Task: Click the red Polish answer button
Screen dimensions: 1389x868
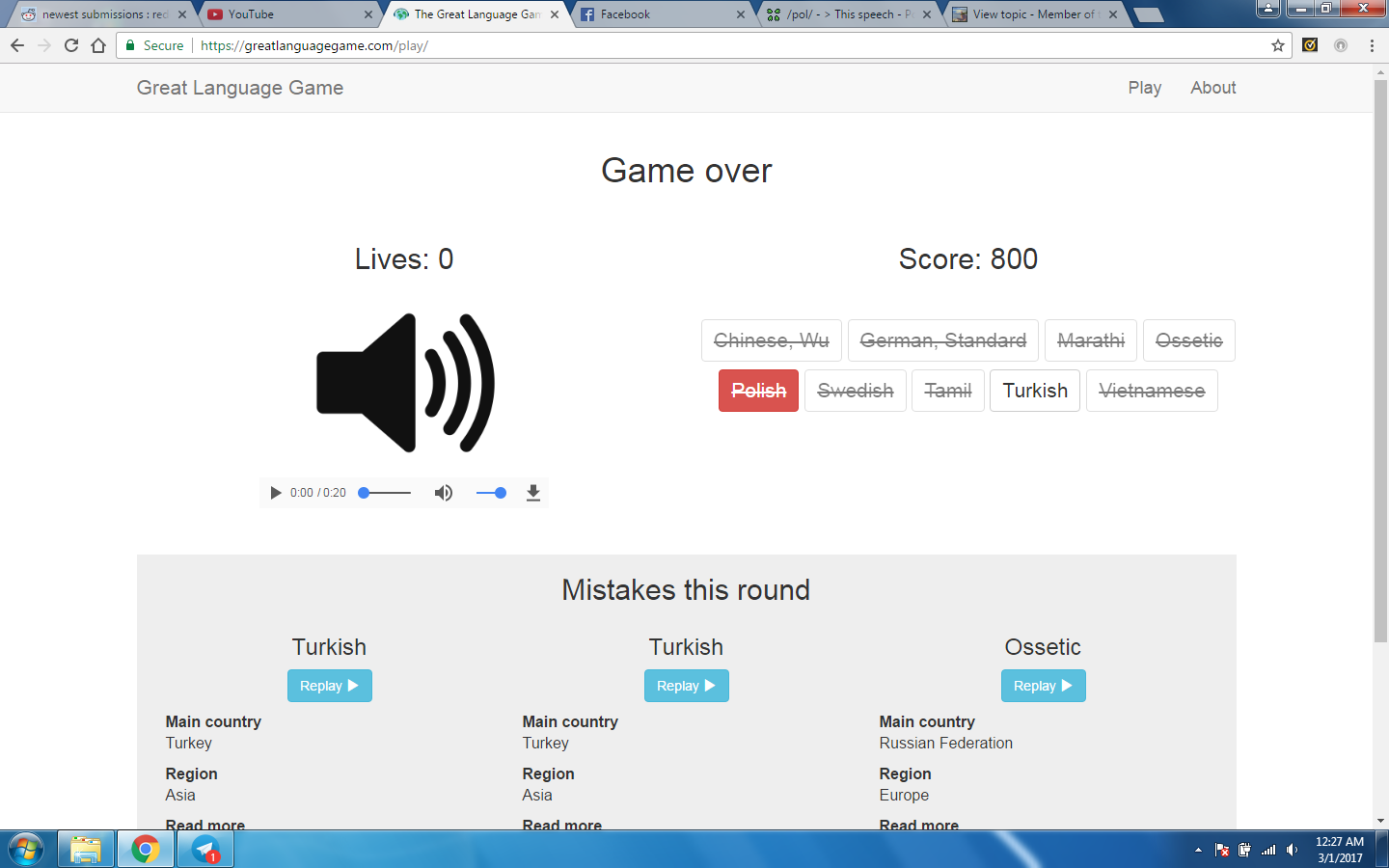Action: tap(758, 391)
